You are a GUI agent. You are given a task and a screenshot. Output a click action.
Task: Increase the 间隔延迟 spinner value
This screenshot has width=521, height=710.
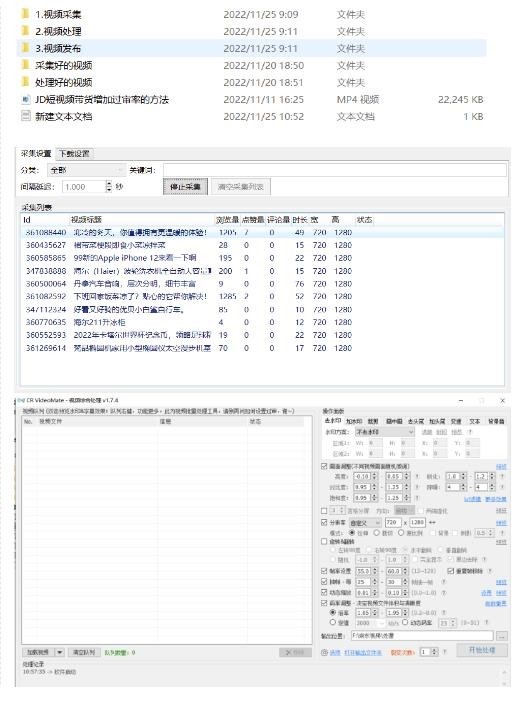point(109,183)
